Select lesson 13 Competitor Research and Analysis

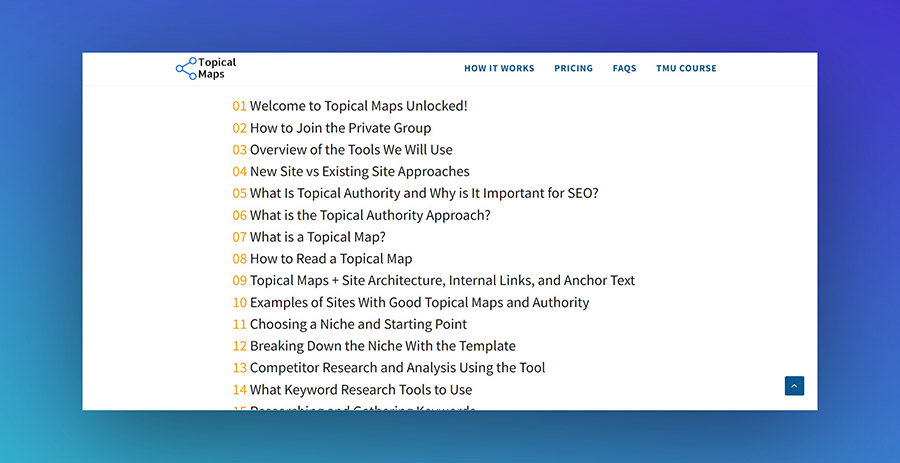tap(389, 368)
